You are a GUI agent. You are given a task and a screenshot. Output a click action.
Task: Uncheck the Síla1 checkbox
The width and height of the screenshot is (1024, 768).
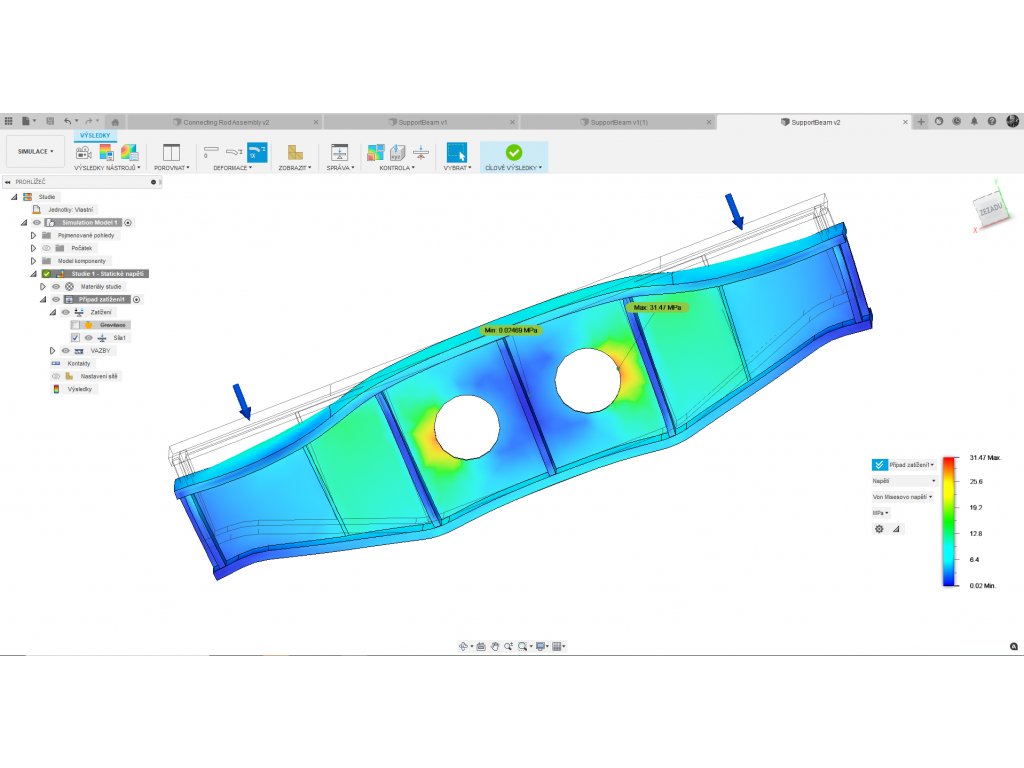(75, 338)
